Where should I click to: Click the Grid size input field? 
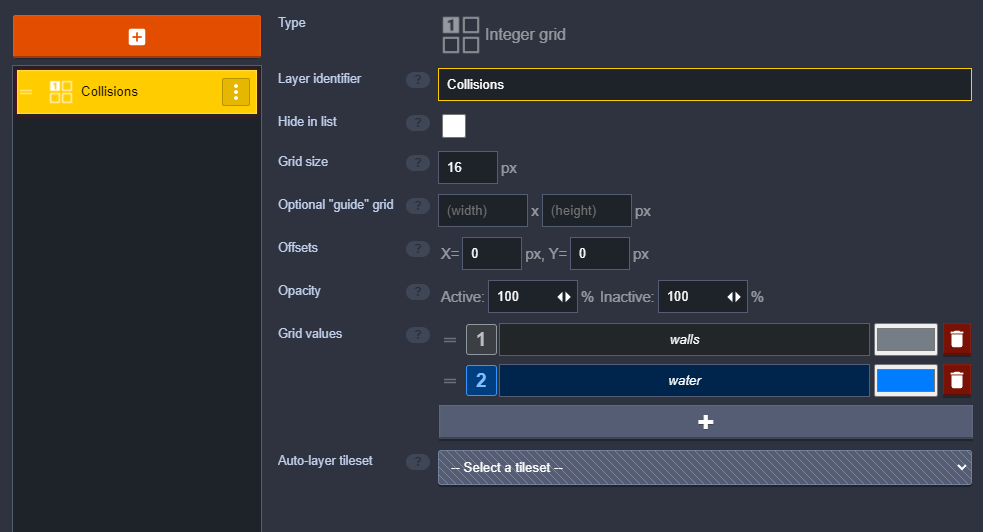[x=468, y=167]
